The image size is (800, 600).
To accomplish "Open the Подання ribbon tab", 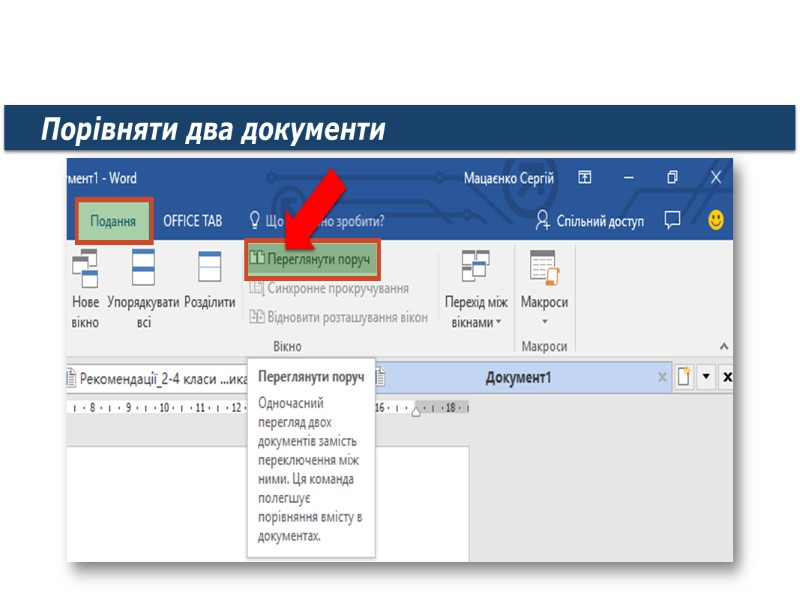I will click(x=113, y=221).
